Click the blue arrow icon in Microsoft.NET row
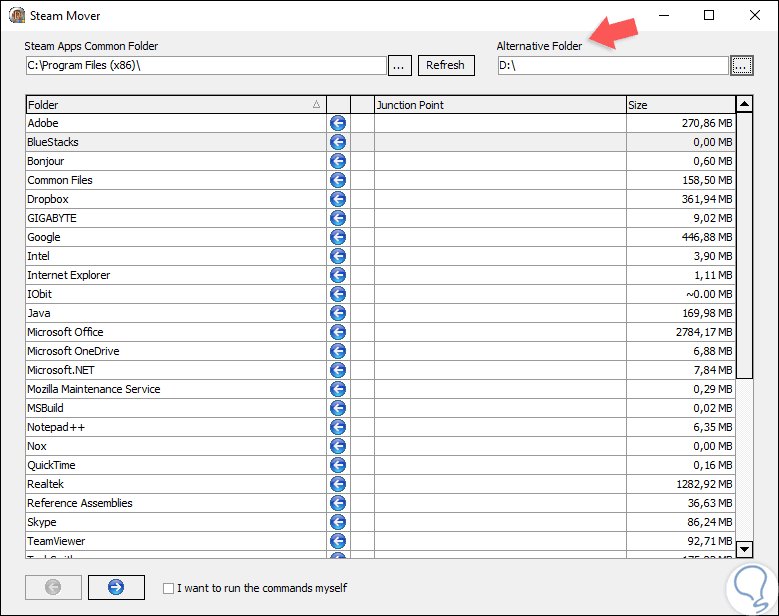Image resolution: width=779 pixels, height=616 pixels. [338, 370]
